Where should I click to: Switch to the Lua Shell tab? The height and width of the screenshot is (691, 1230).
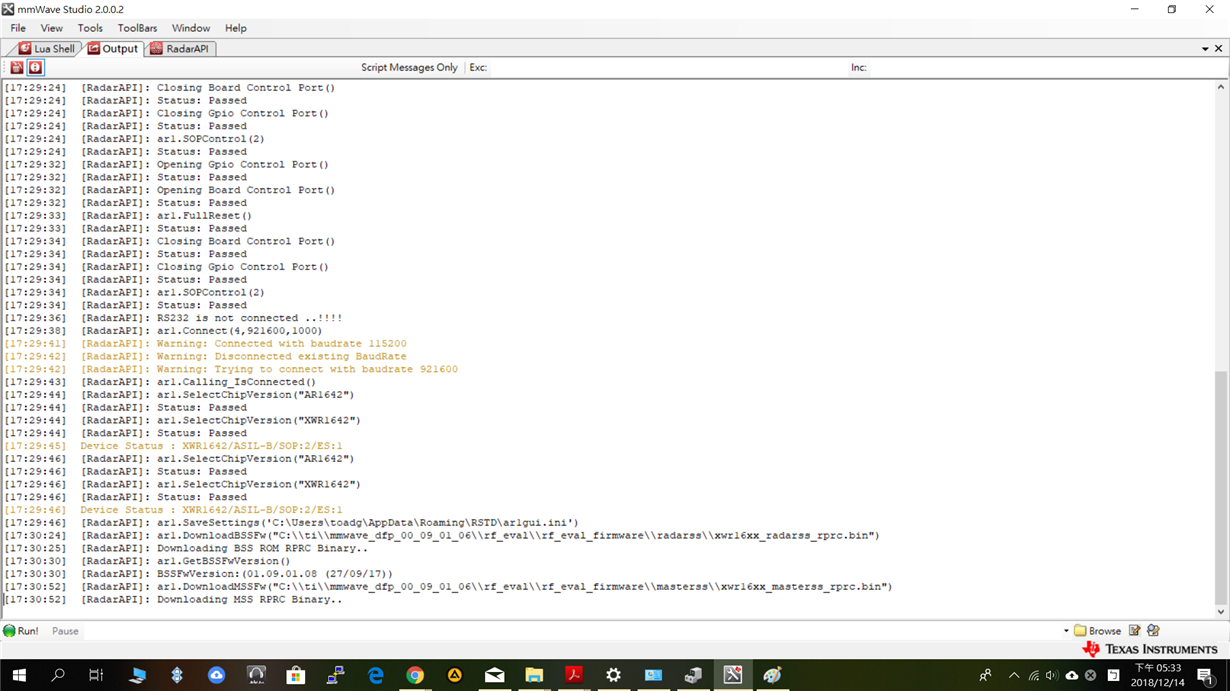(x=46, y=48)
